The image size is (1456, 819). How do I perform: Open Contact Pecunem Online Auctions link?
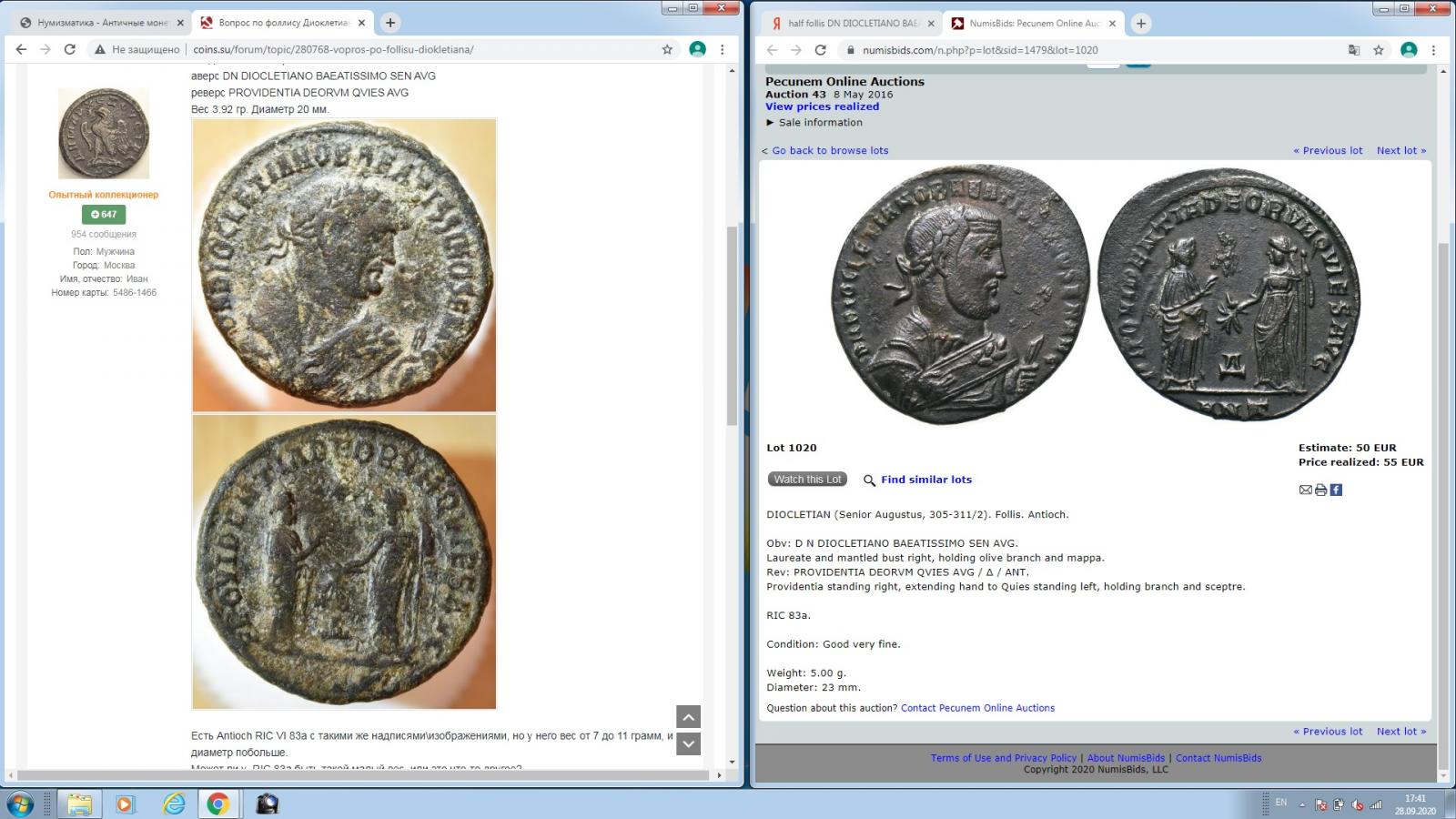click(977, 708)
